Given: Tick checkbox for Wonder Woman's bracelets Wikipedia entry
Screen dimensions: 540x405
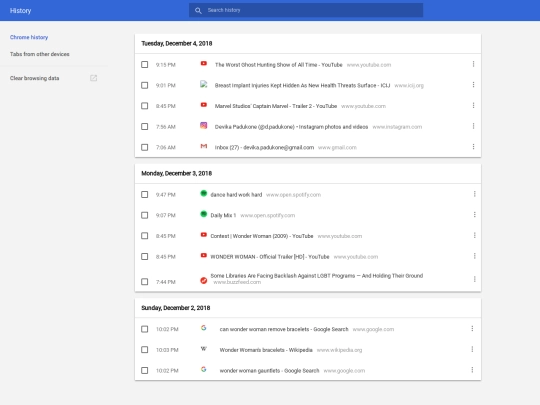Looking at the screenshot, I should (x=145, y=350).
